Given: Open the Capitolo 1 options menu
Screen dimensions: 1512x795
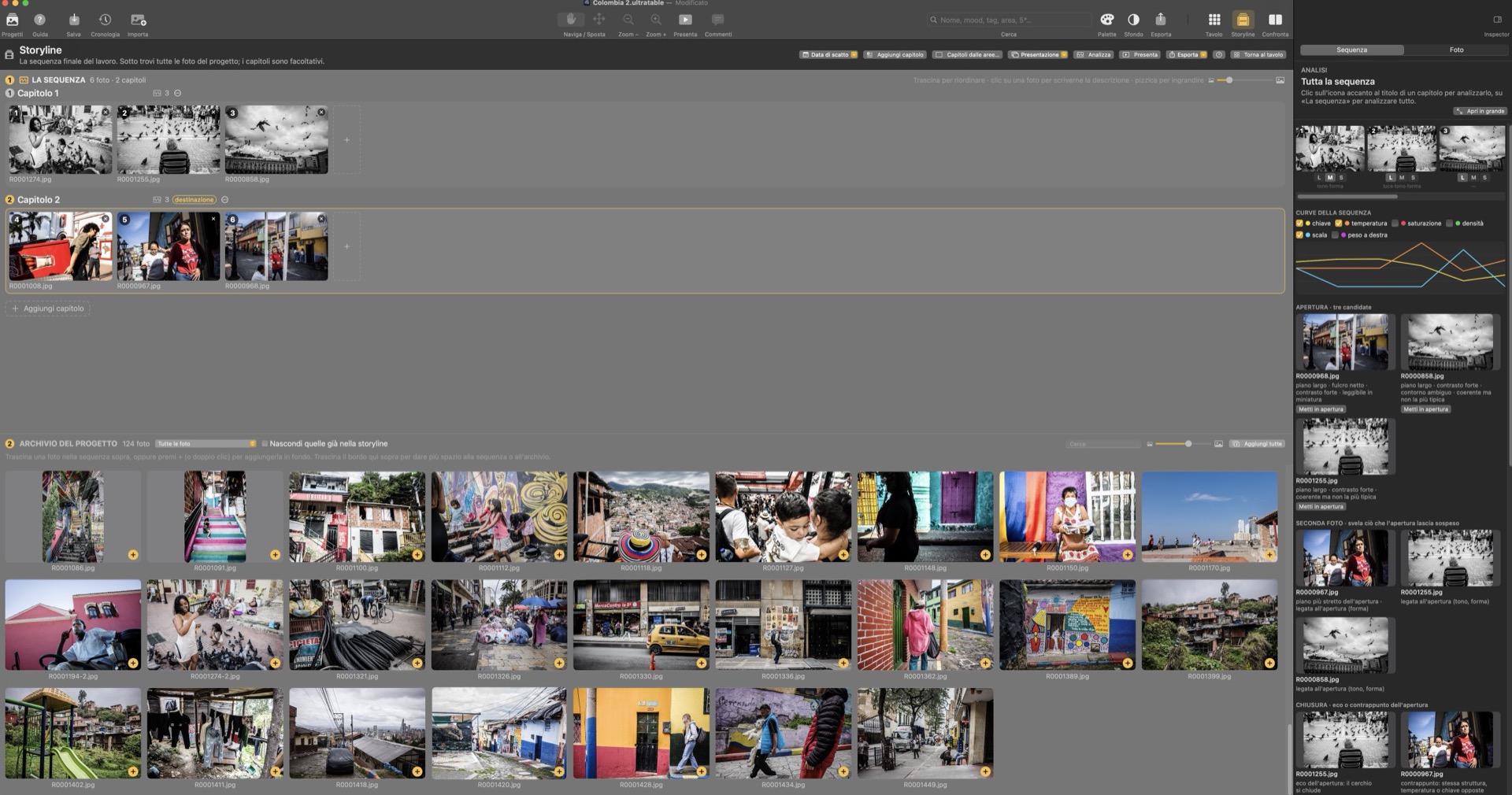Looking at the screenshot, I should pyautogui.click(x=178, y=93).
